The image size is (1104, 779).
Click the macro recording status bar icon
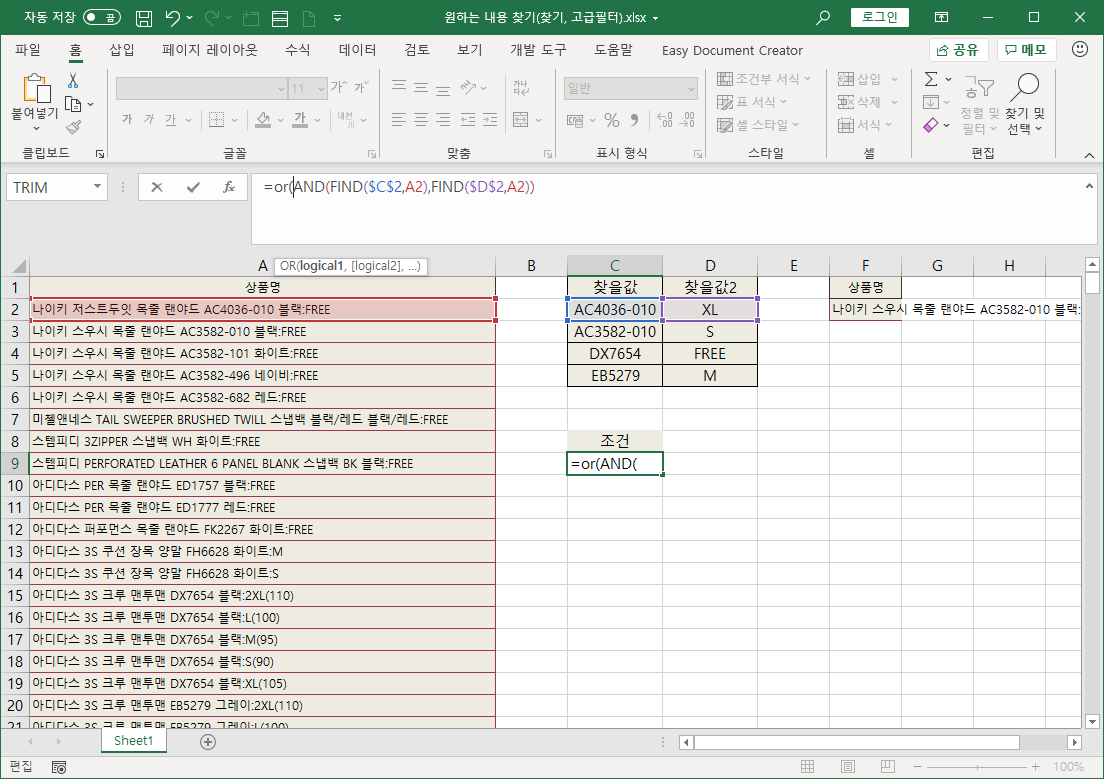pos(59,766)
